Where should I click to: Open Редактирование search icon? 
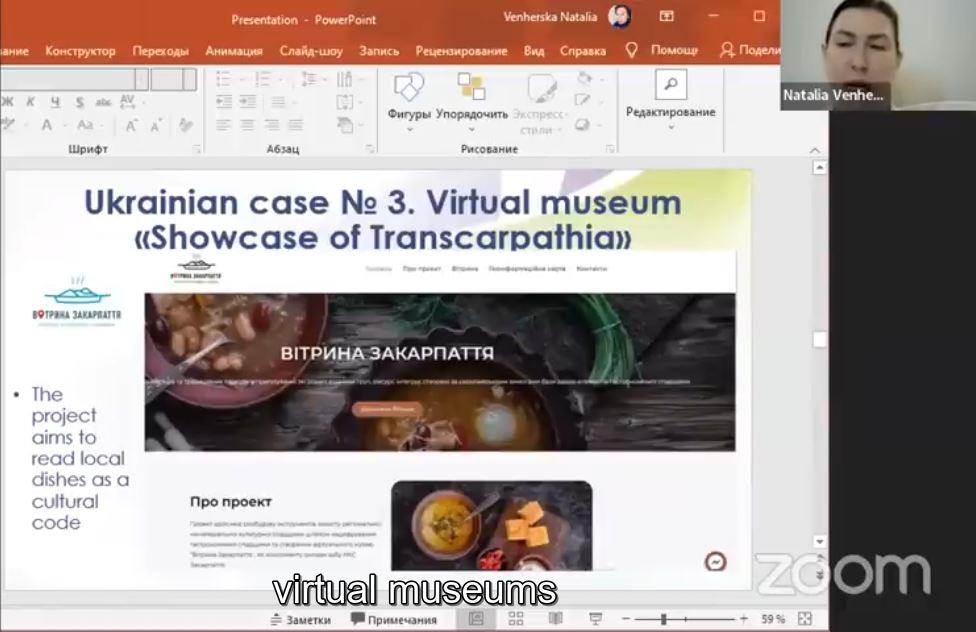[x=671, y=84]
